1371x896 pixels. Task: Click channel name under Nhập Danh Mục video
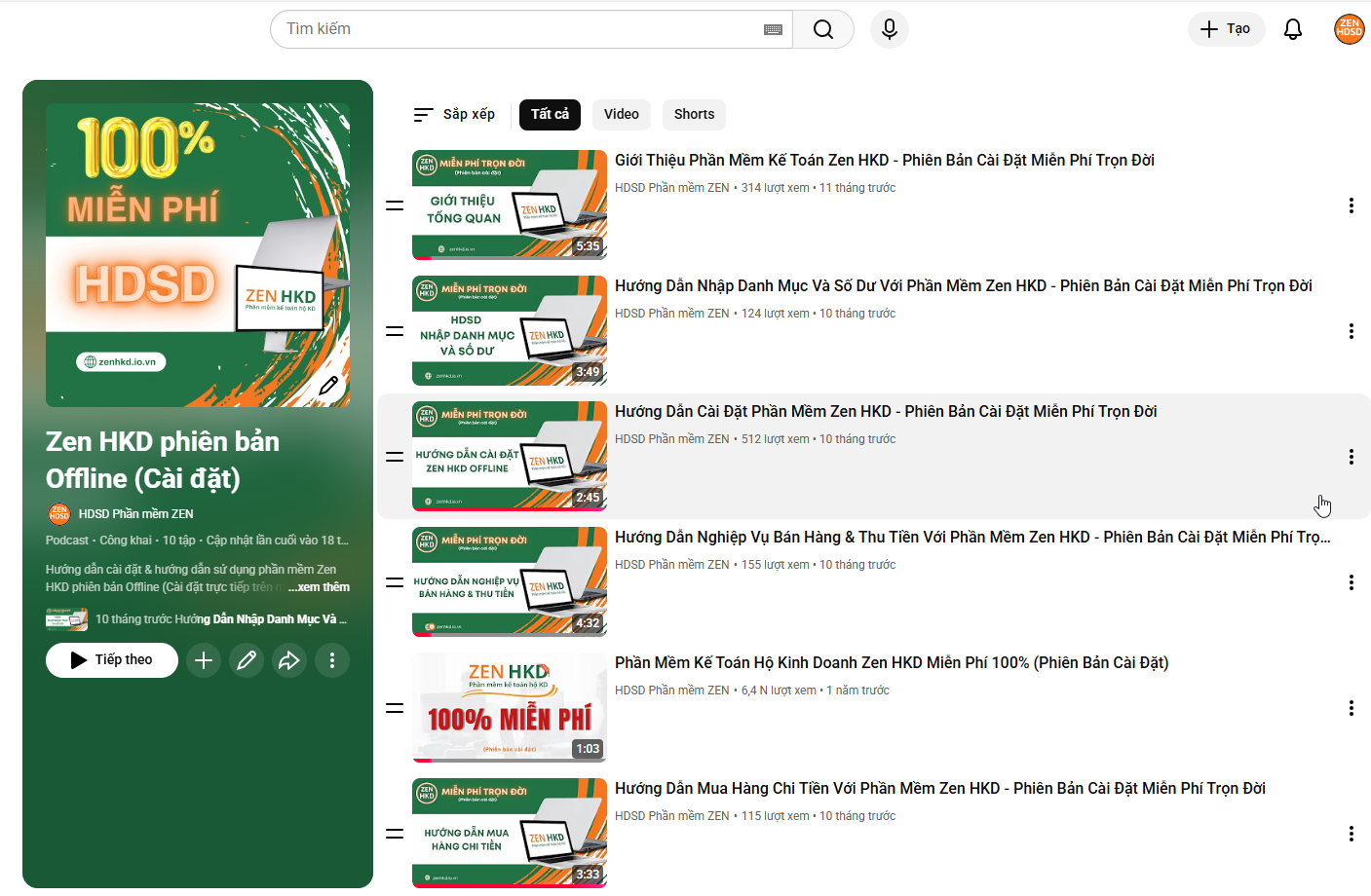tap(671, 314)
